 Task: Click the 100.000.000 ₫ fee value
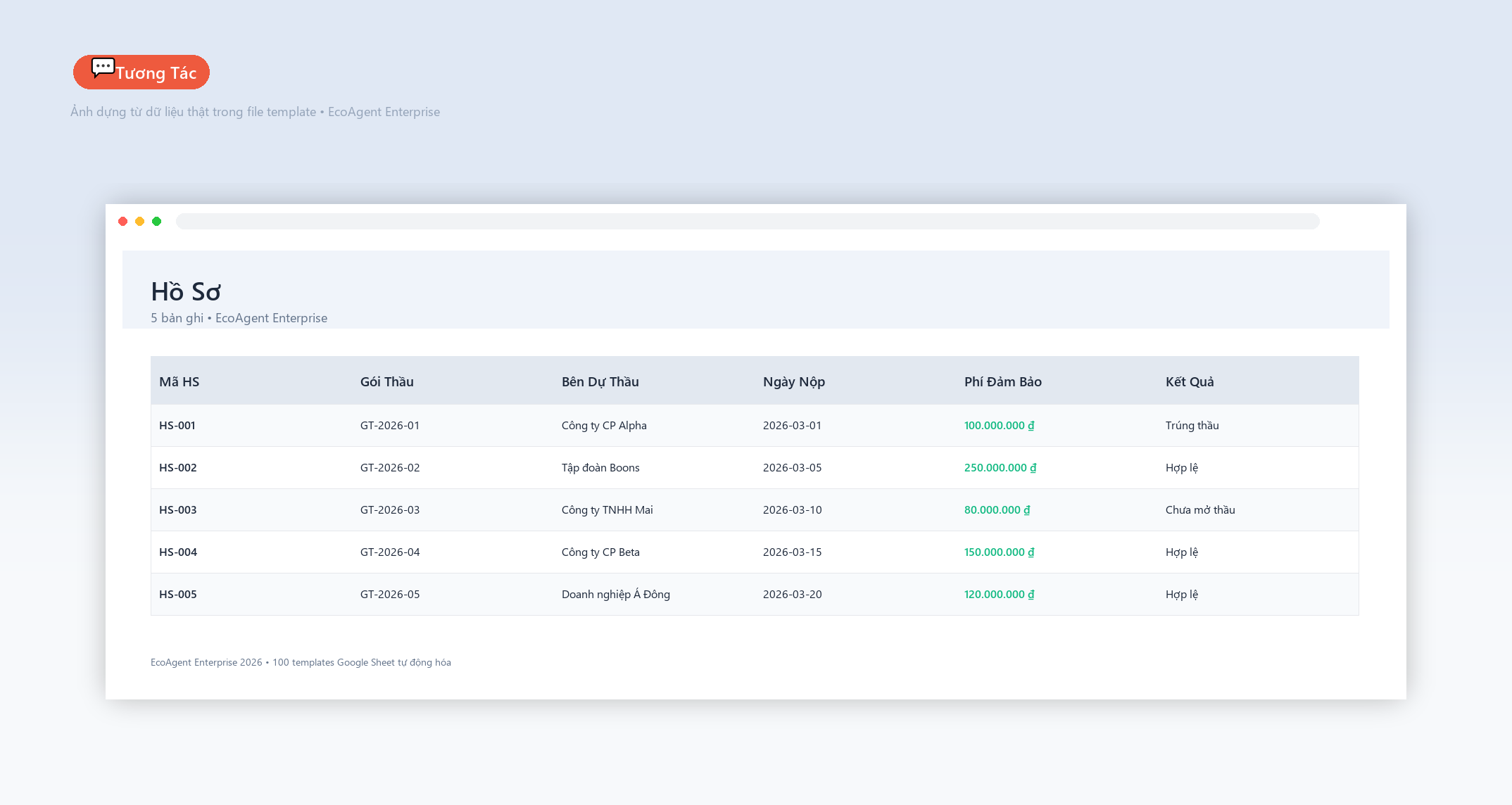[x=1000, y=425]
